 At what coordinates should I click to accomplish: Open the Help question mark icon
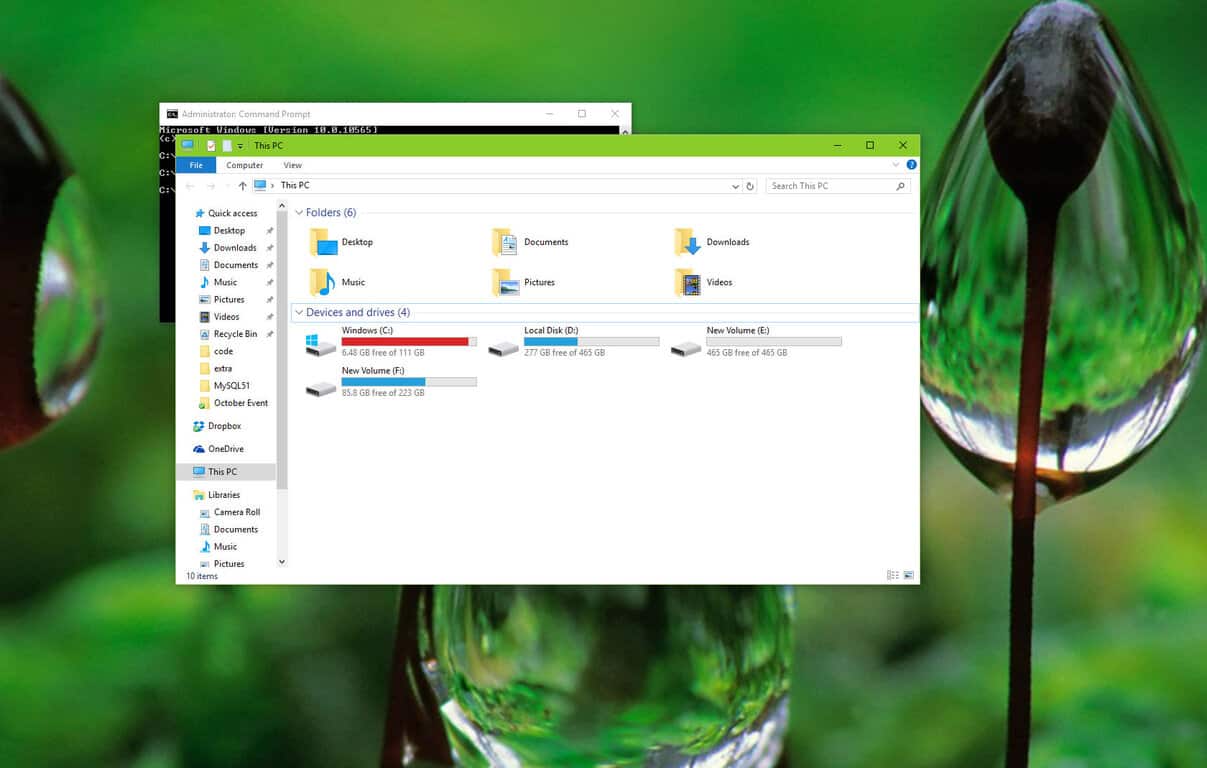point(911,165)
